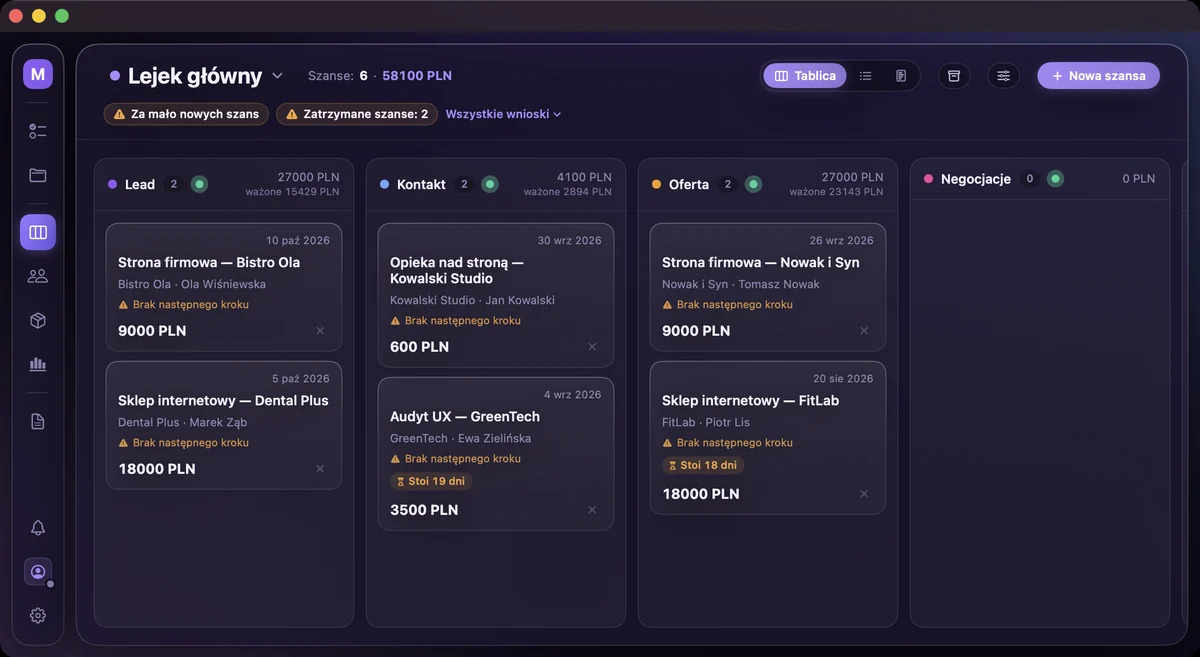The height and width of the screenshot is (657, 1200).
Task: Click the '10 paź 2026' date
Action: [298, 241]
